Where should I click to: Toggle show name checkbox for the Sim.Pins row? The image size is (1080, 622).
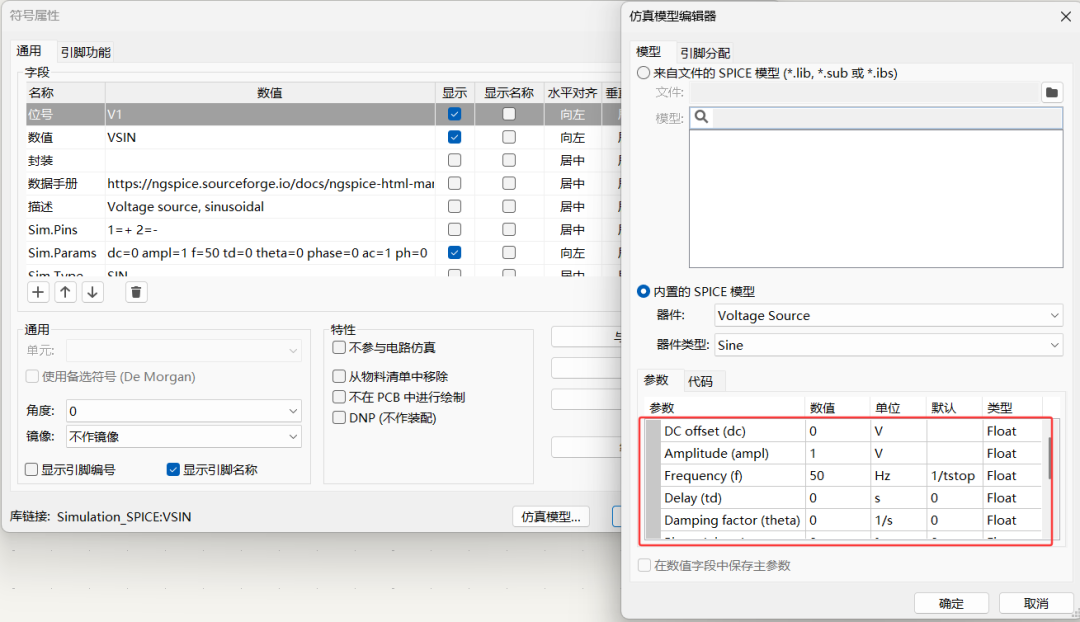pyautogui.click(x=509, y=229)
